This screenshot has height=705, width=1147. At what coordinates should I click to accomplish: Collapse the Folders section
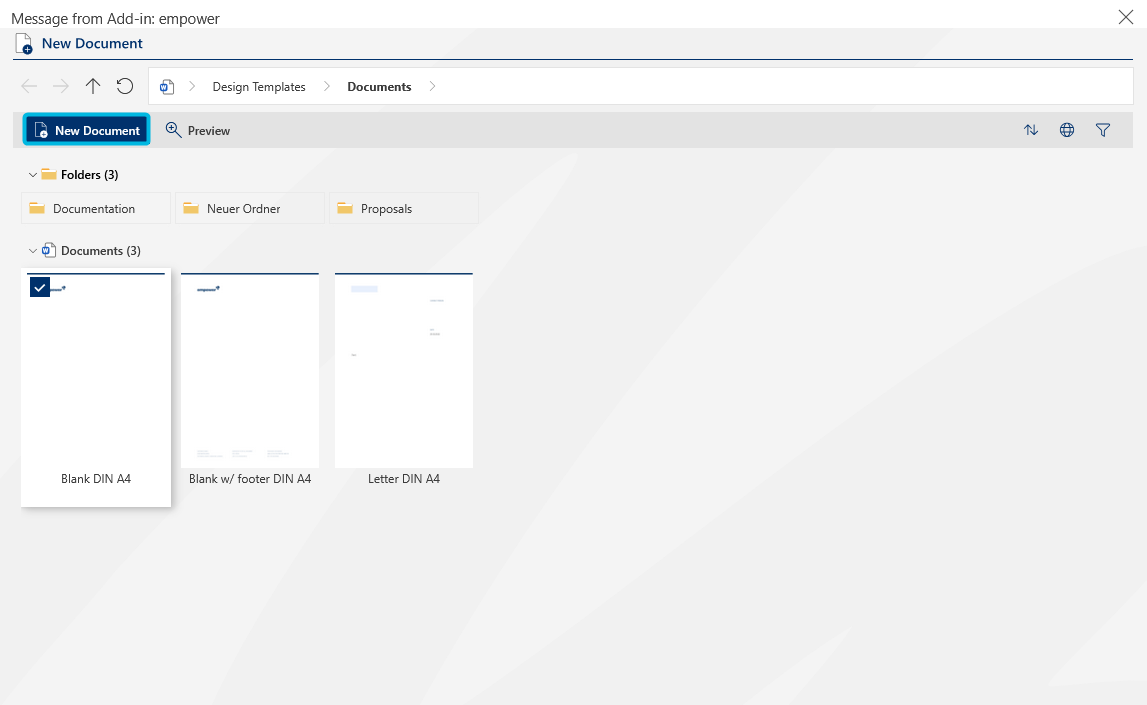(x=32, y=175)
